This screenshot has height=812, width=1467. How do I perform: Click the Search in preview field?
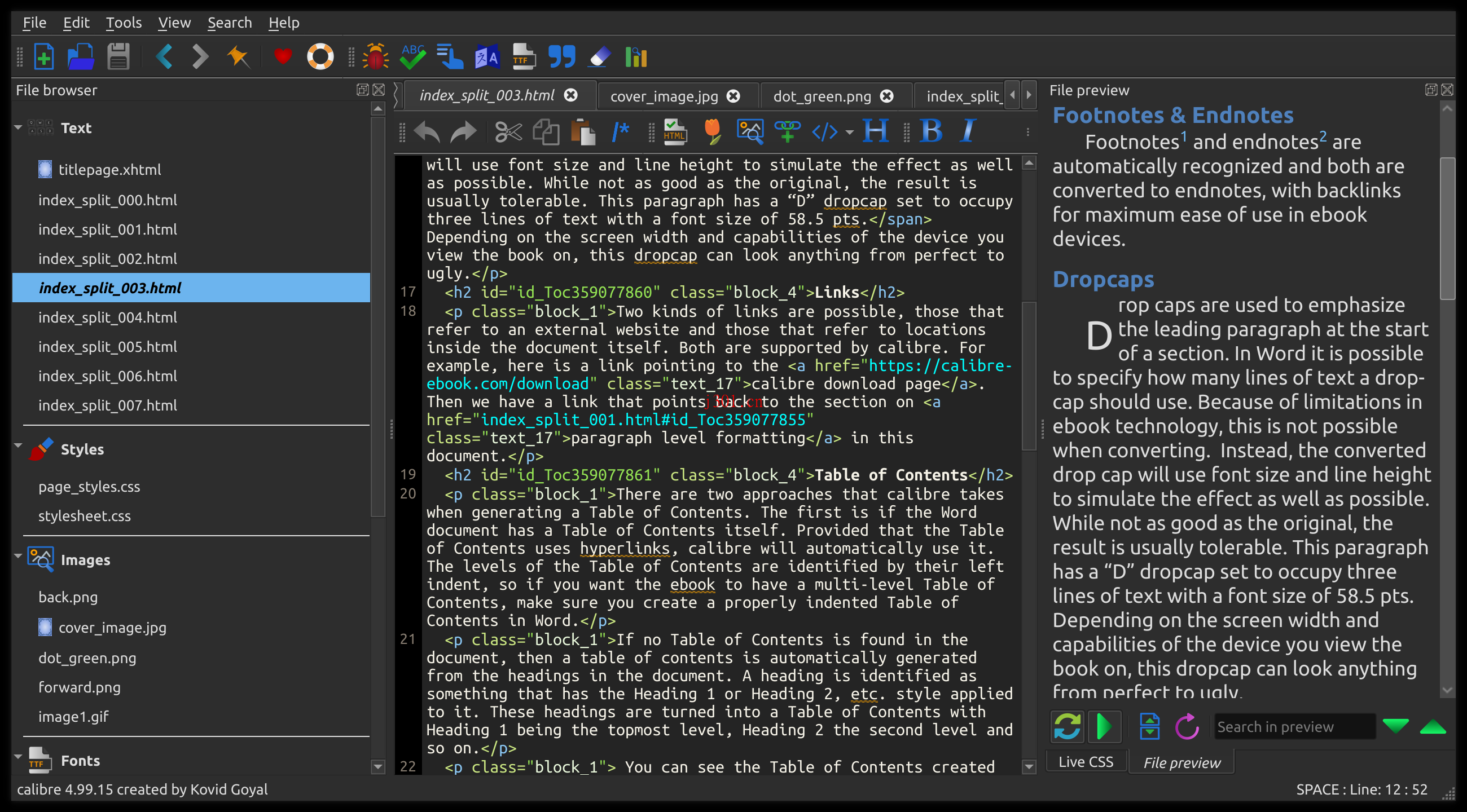click(x=1295, y=727)
